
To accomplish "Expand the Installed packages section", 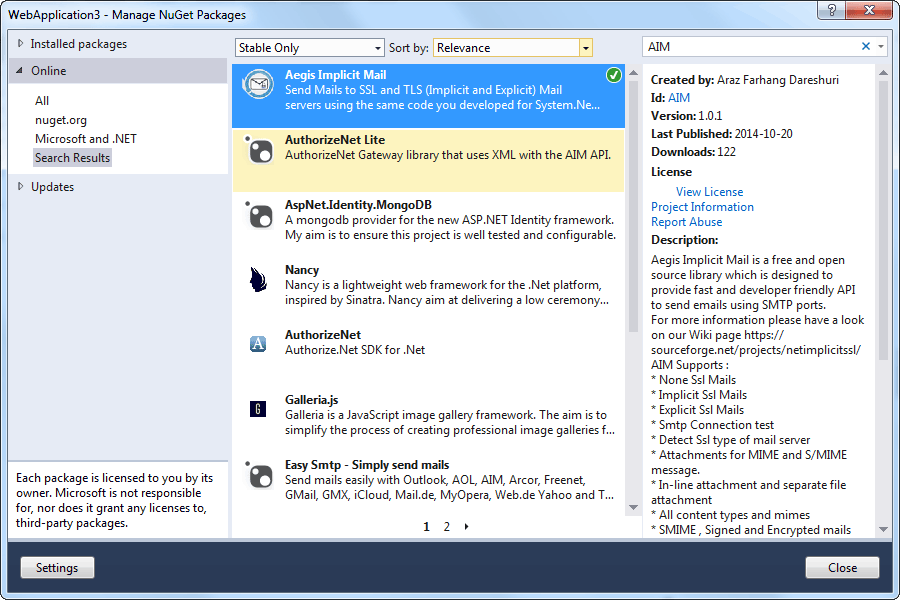I will [22, 44].
